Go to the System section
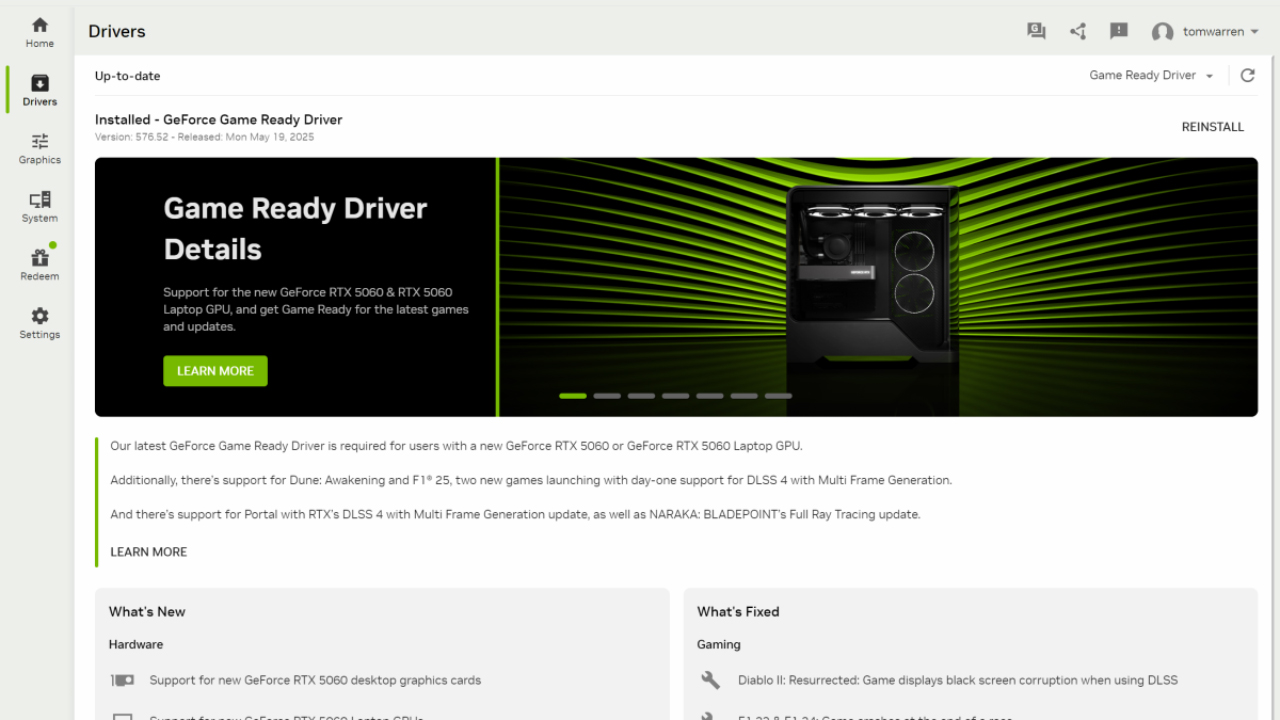This screenshot has height=720, width=1280. tap(40, 207)
